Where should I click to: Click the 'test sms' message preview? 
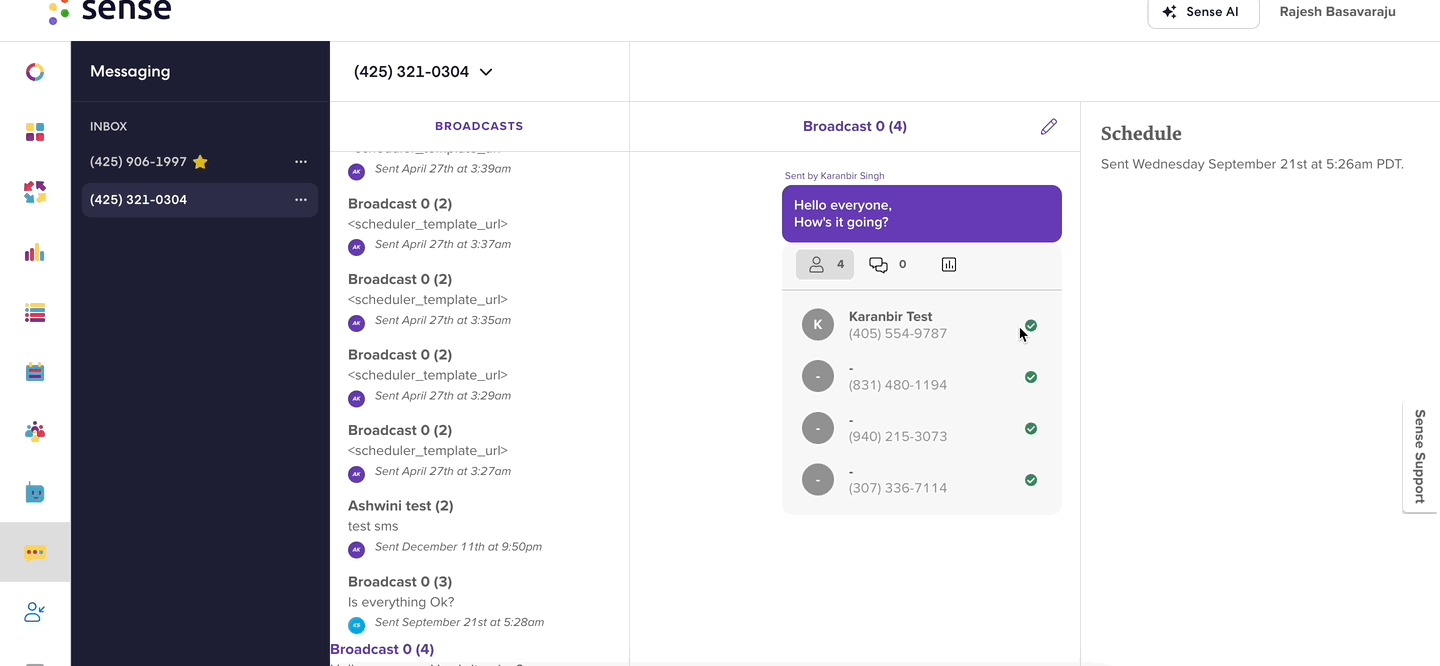373,526
